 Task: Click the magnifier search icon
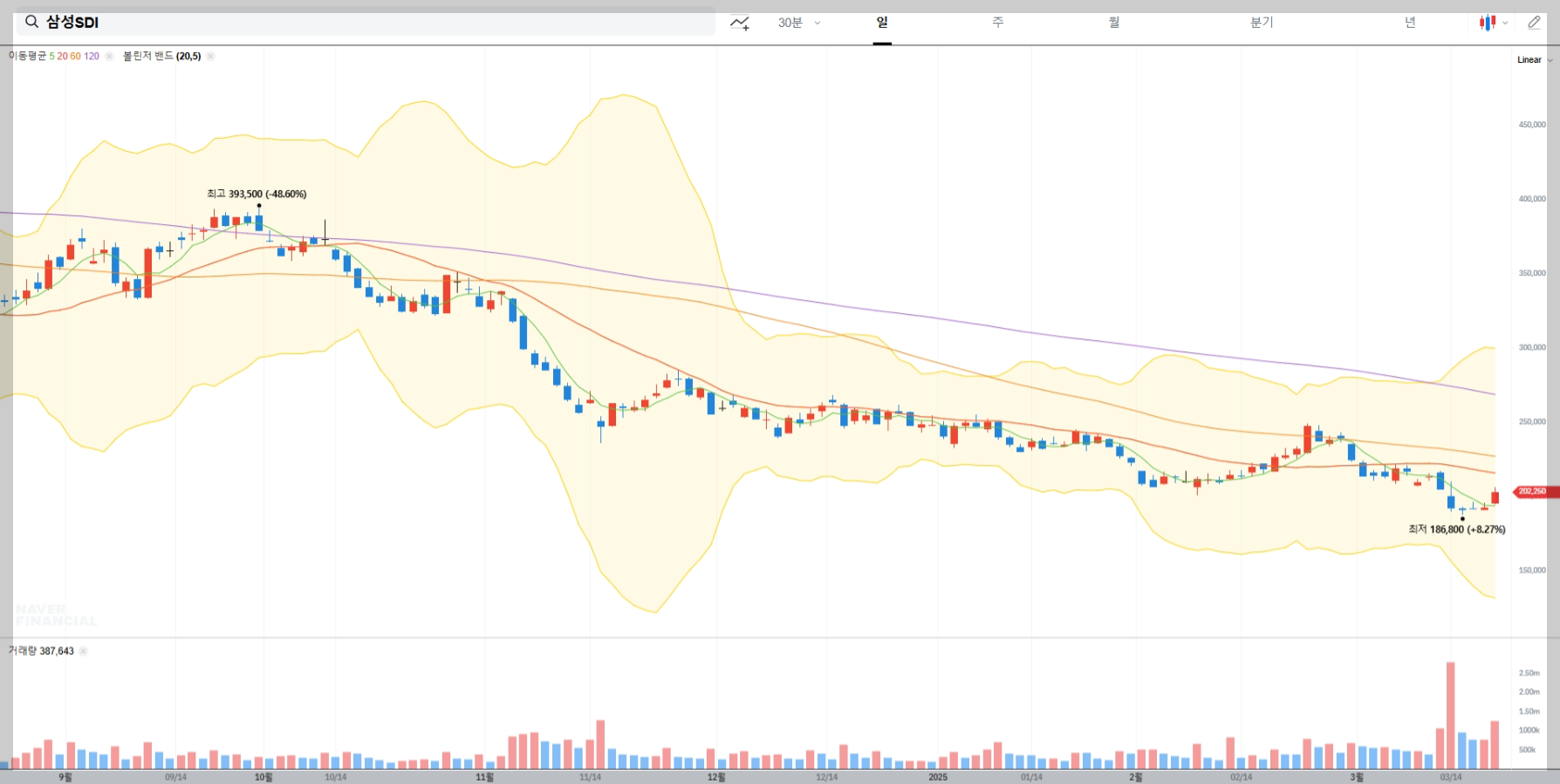31,22
